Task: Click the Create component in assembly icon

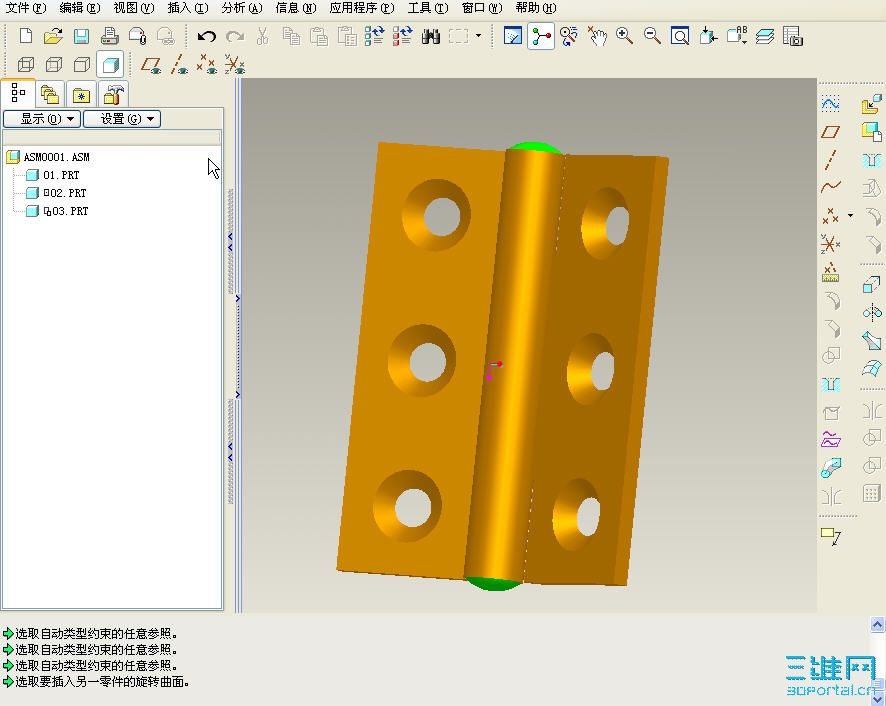Action: 872,132
